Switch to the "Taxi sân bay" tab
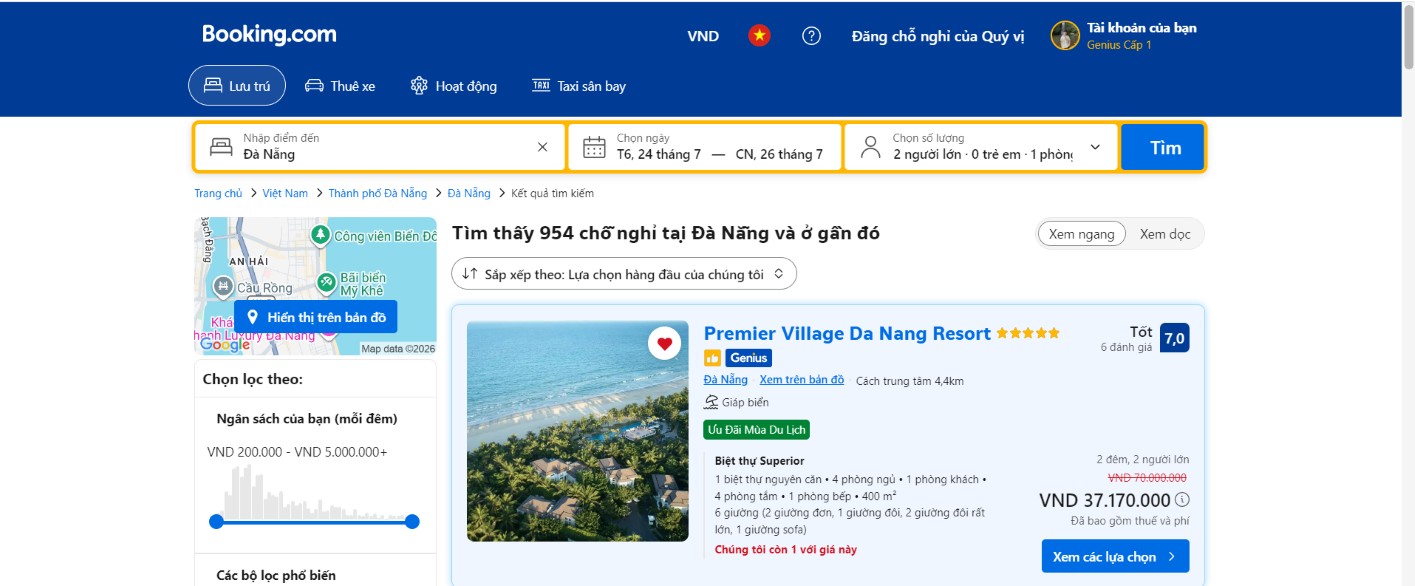This screenshot has height=586, width=1415. [x=579, y=86]
